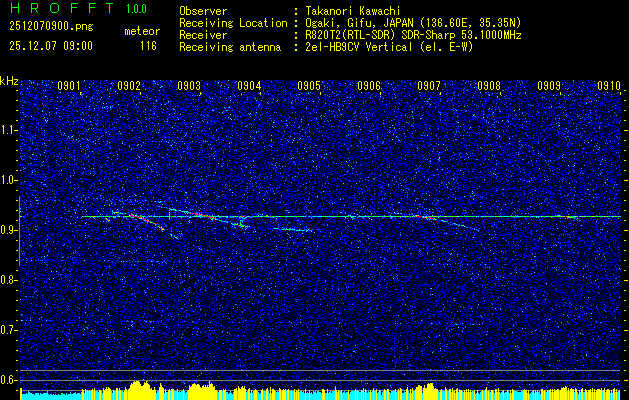Click observer name Takanori Kawachi

pos(353,11)
